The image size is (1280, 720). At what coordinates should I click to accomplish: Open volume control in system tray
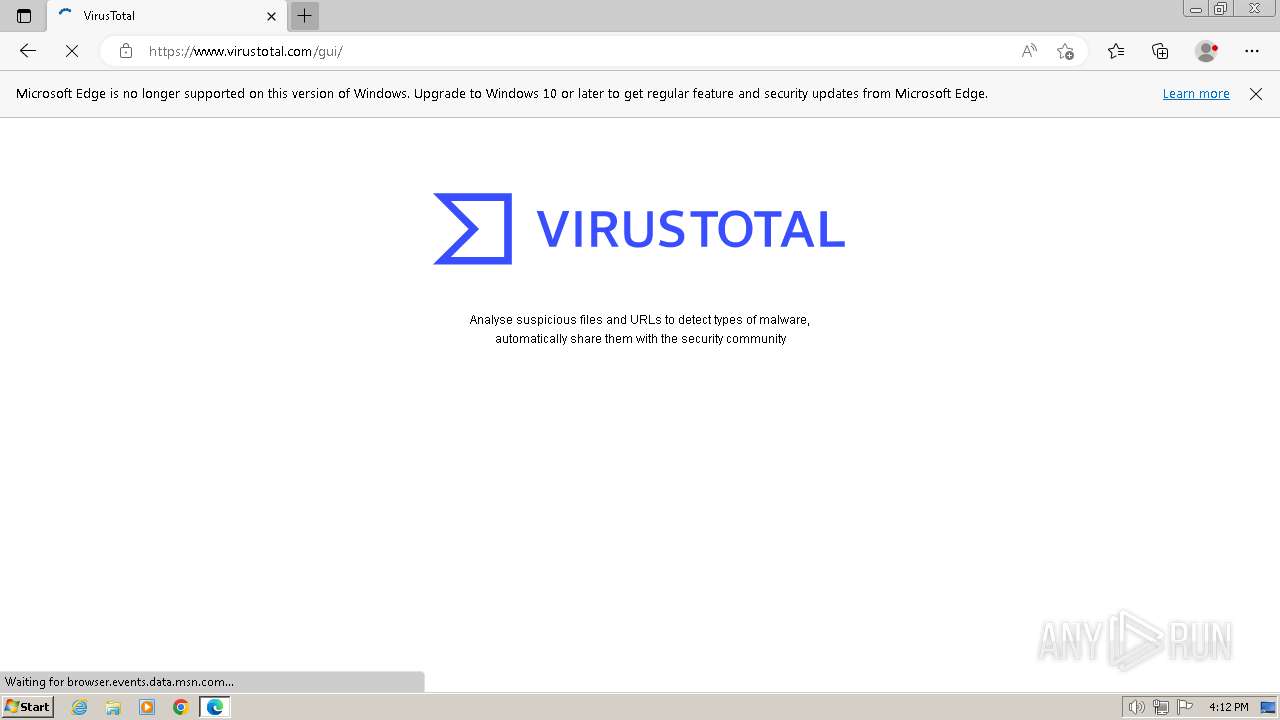pyautogui.click(x=1136, y=707)
